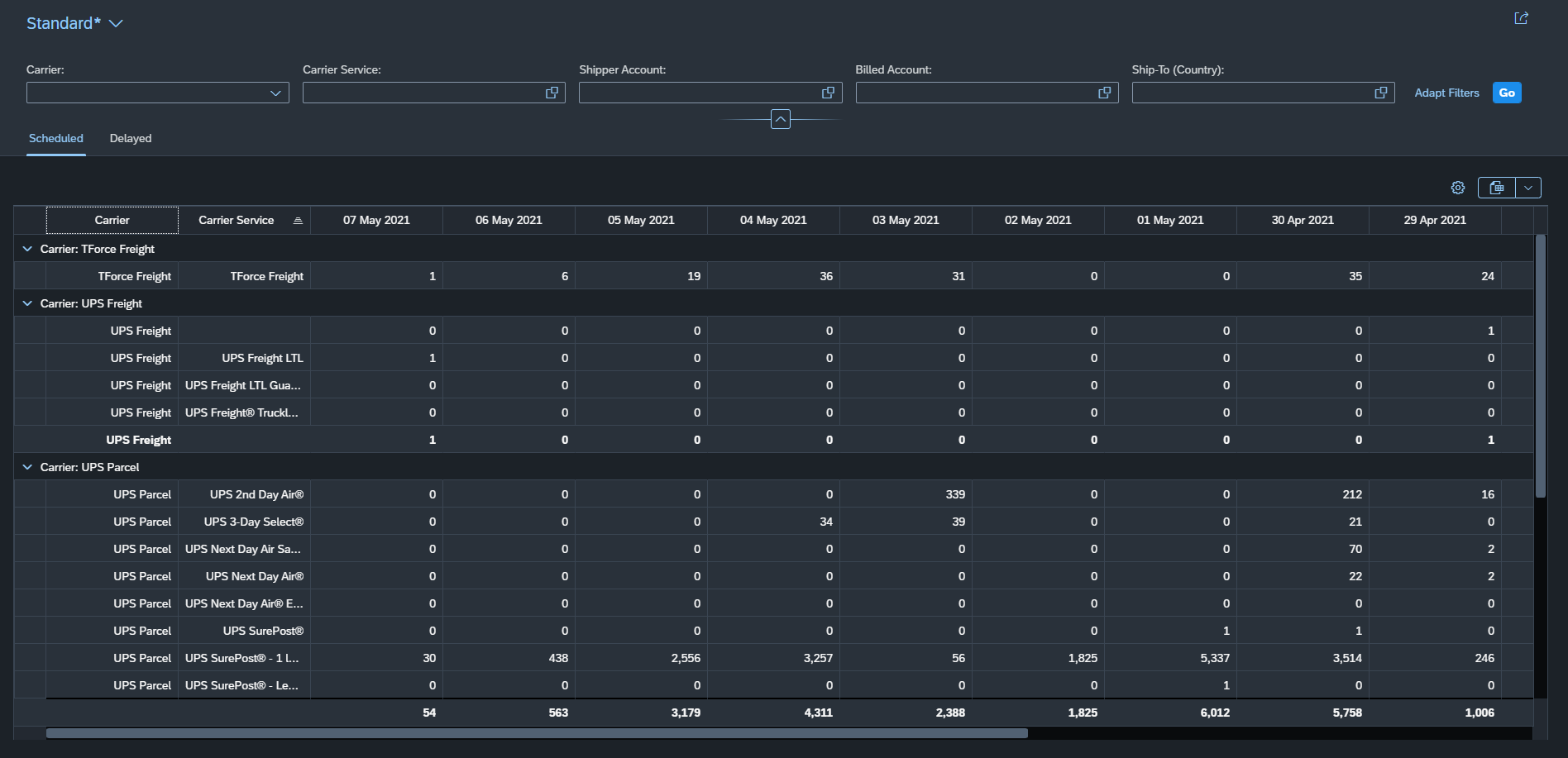
Task: Open export options dropdown arrow
Action: 1528,188
